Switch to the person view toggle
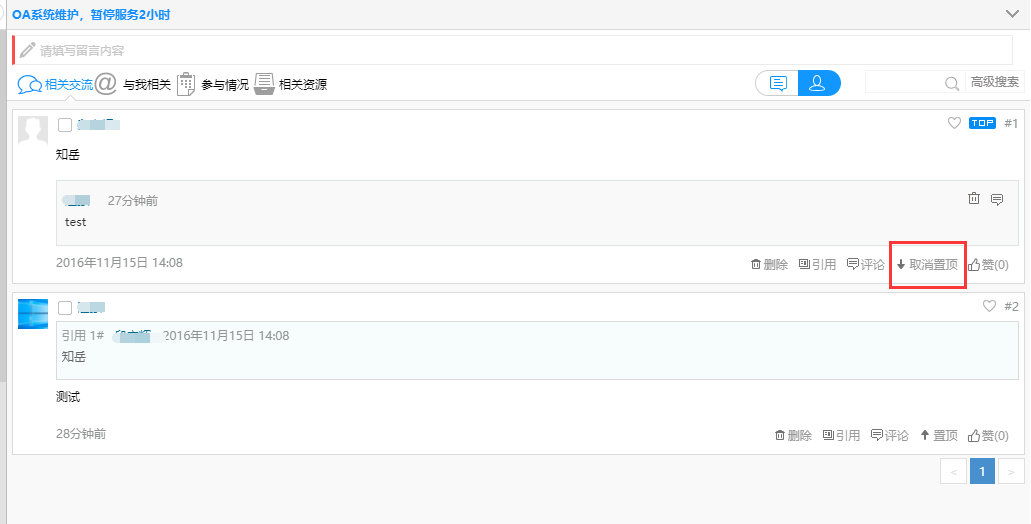This screenshot has width=1031, height=524. (x=818, y=83)
